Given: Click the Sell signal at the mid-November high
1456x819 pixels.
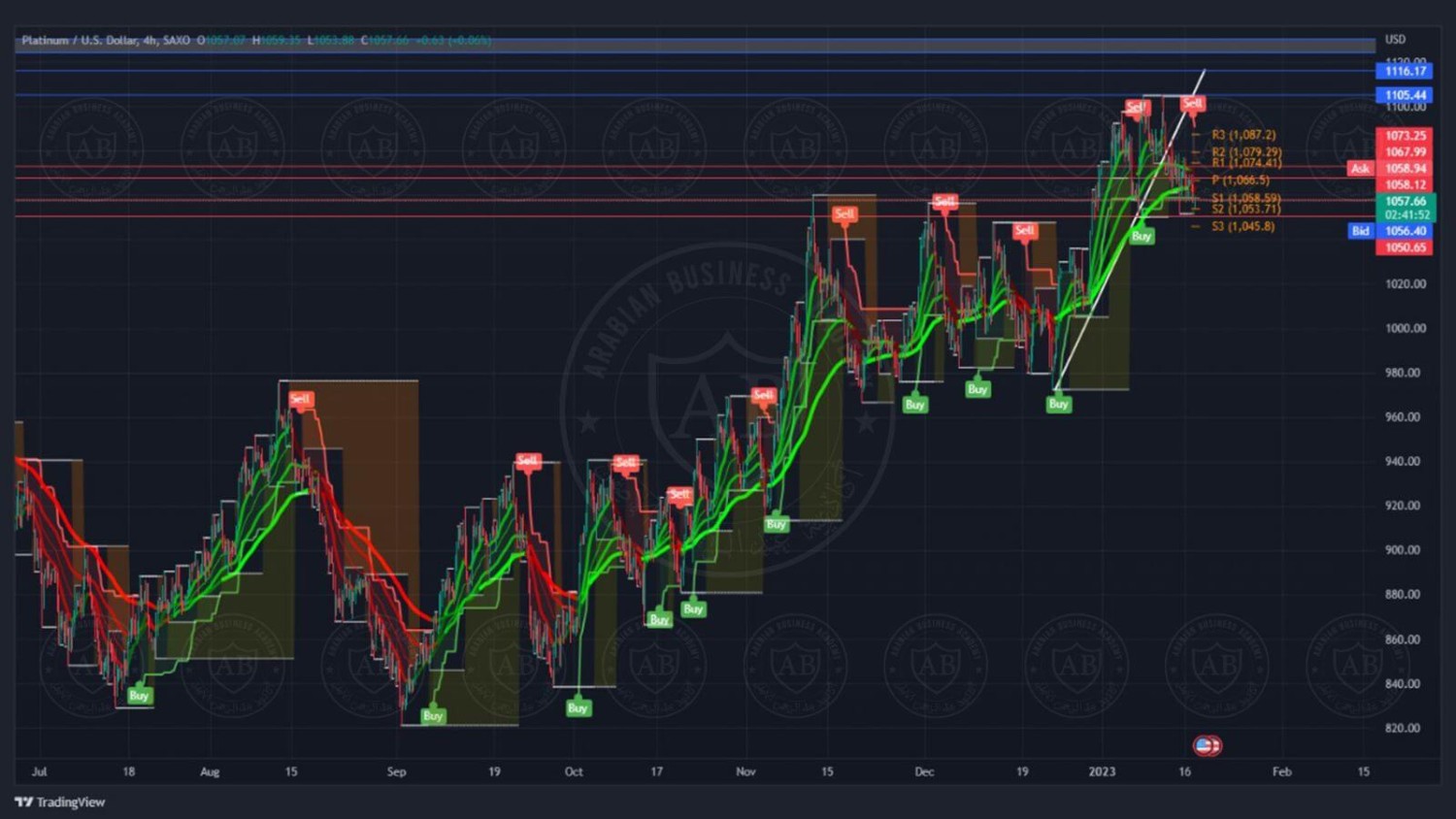Looking at the screenshot, I should click(844, 214).
